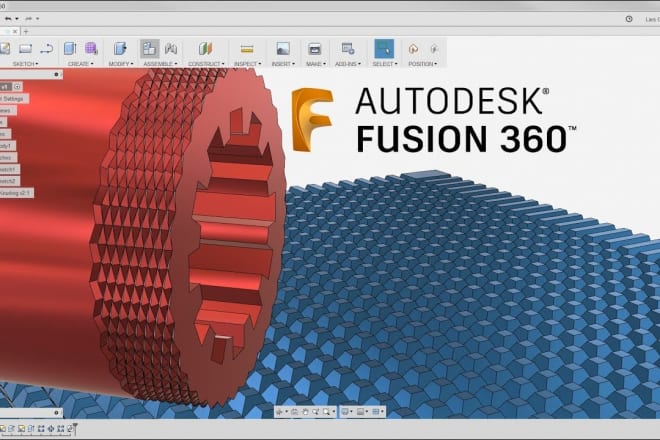The height and width of the screenshot is (440, 660).
Task: Select the Sketches folder in the browser
Action: pyautogui.click(x=8, y=158)
